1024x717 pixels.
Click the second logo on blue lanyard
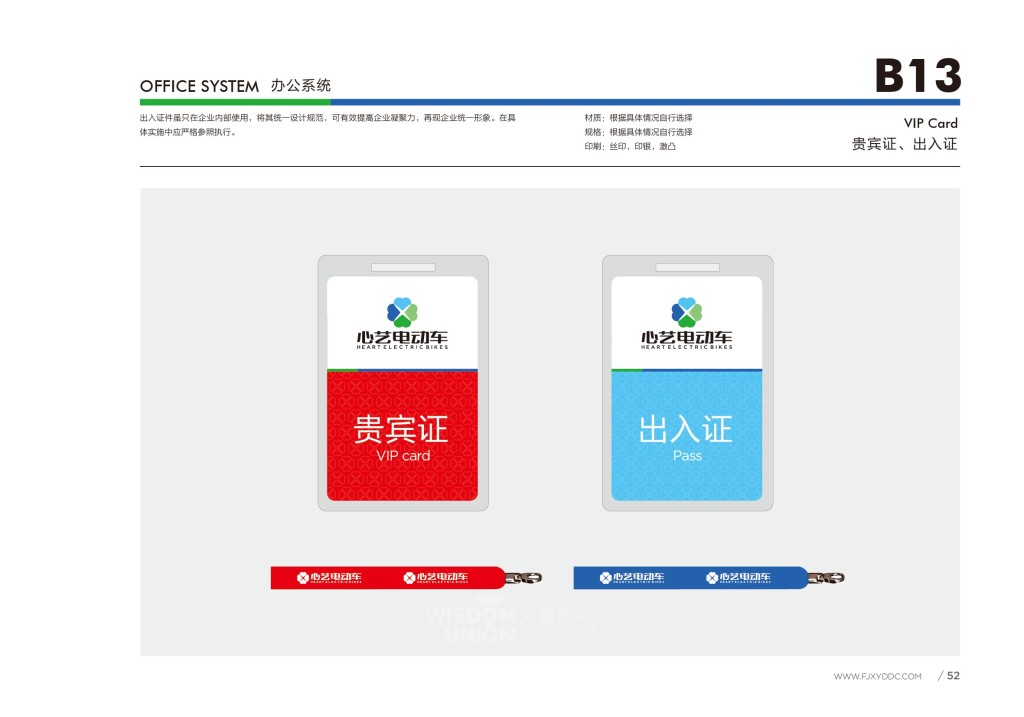pos(739,578)
